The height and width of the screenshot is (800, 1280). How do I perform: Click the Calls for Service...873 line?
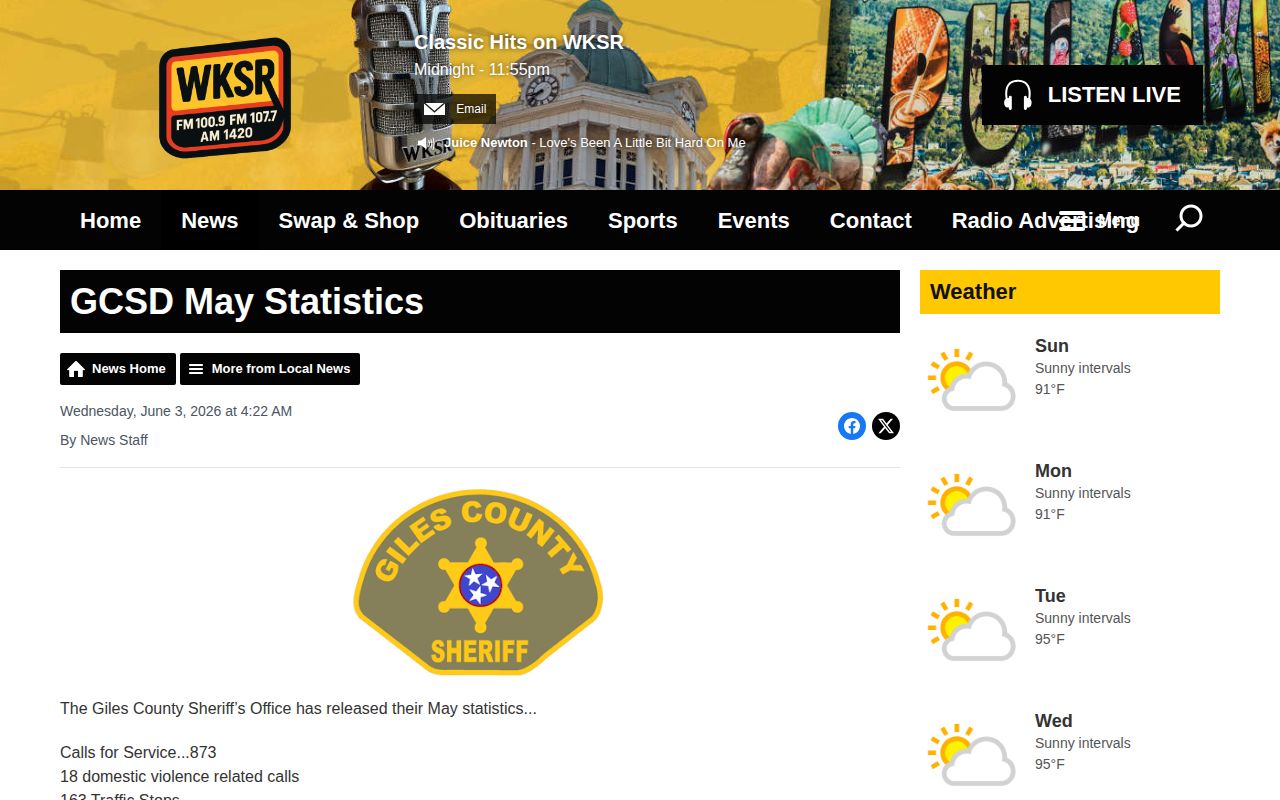point(138,752)
